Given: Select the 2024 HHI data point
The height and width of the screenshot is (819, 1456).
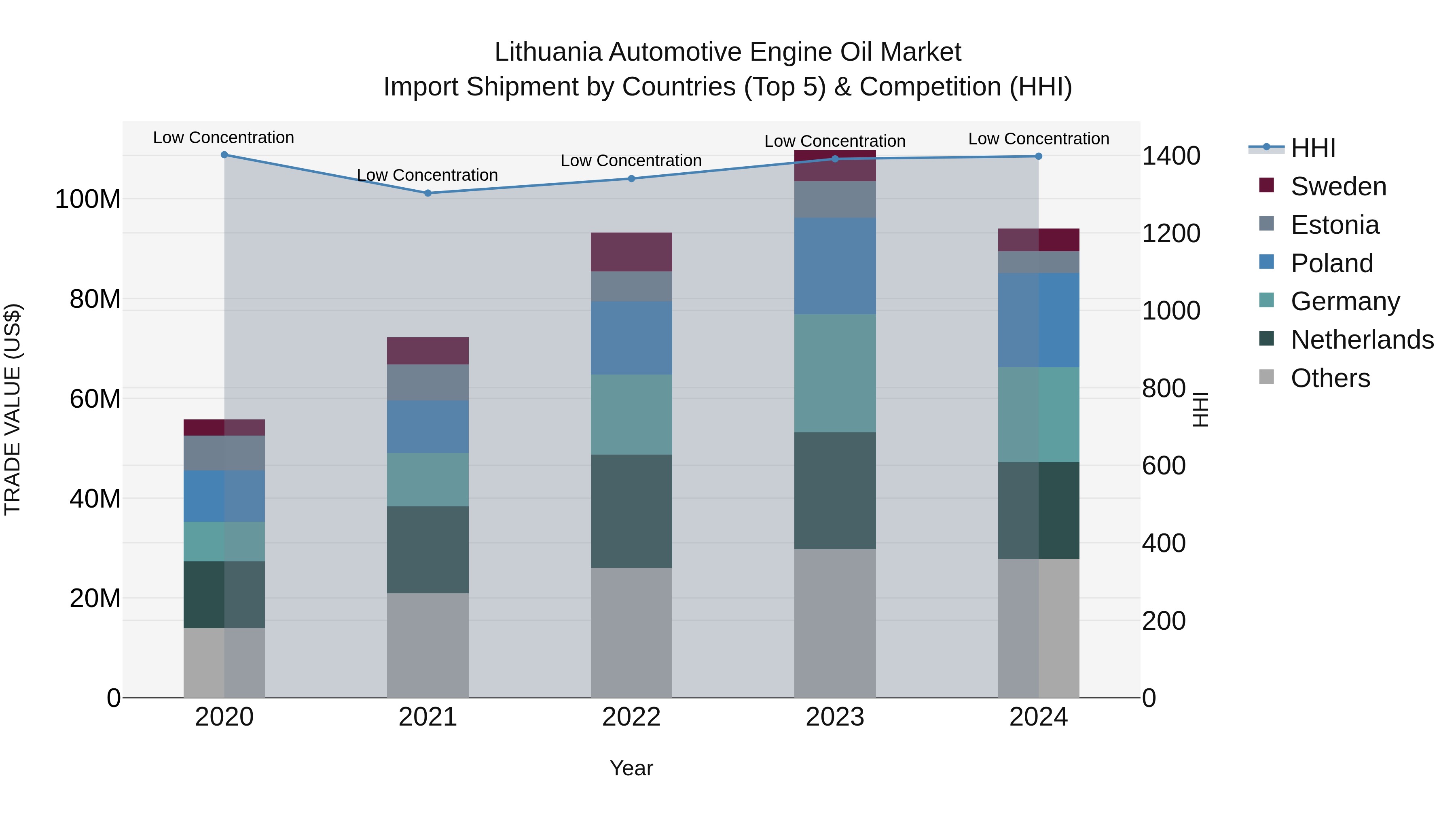Looking at the screenshot, I should pos(1039,156).
